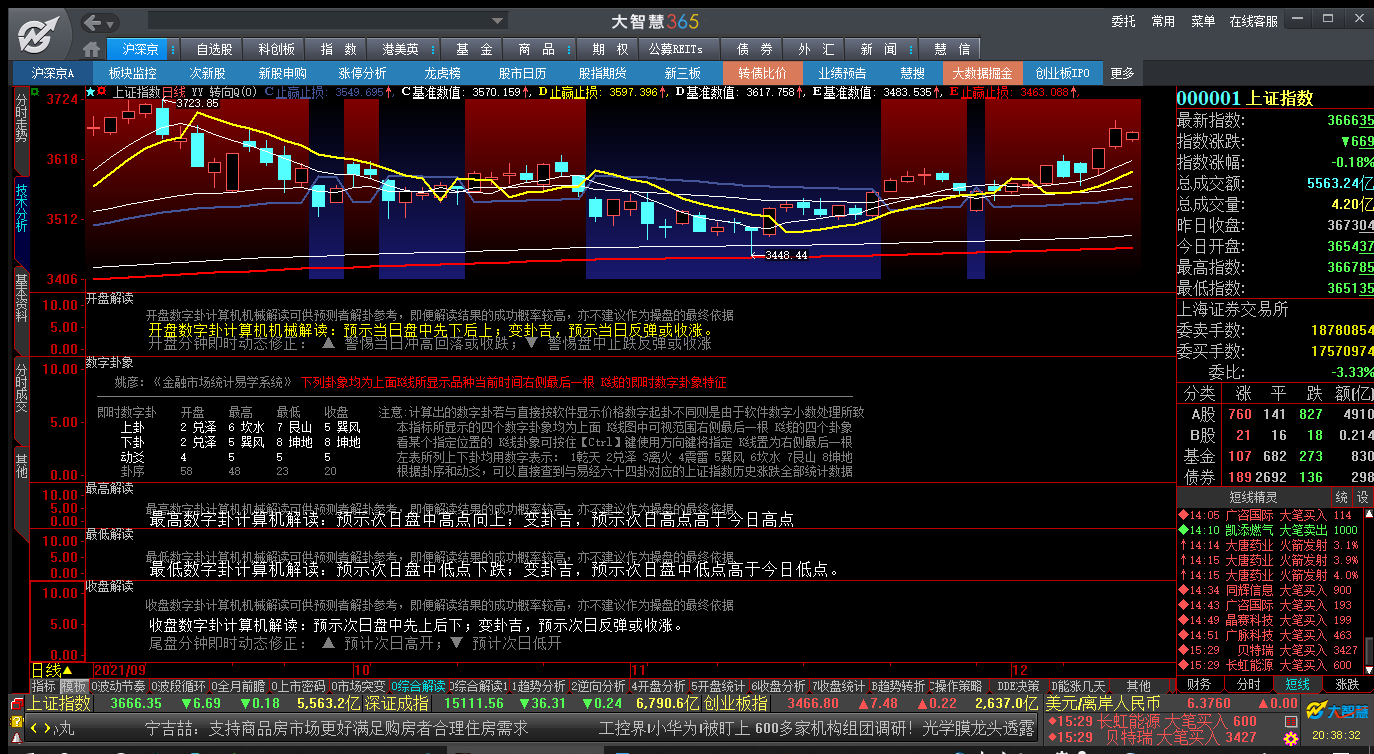Switch to the 自选股 tab

(x=214, y=49)
